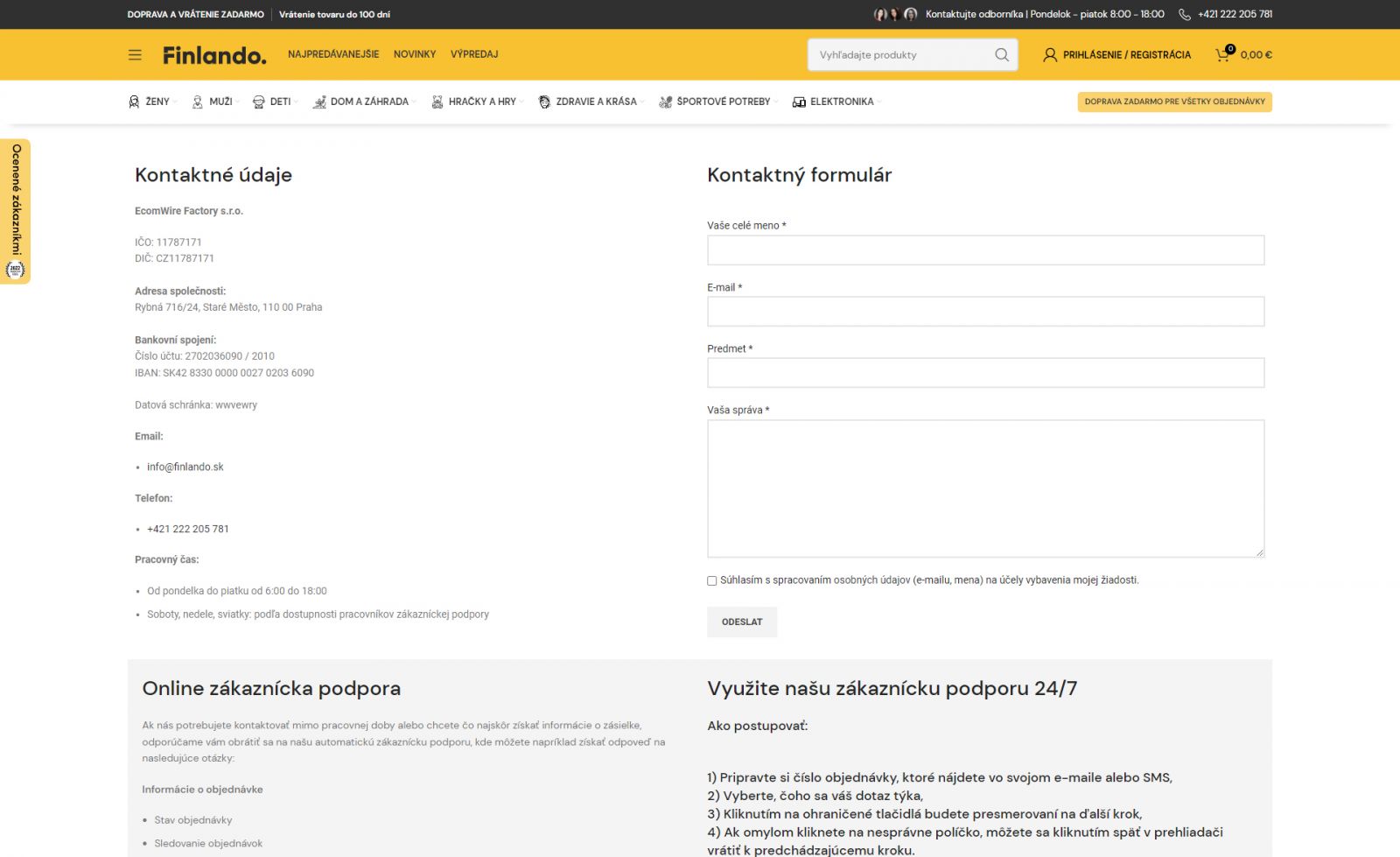The width and height of the screenshot is (1400, 857).
Task: Click the Vaša správa message textarea
Action: 985,488
